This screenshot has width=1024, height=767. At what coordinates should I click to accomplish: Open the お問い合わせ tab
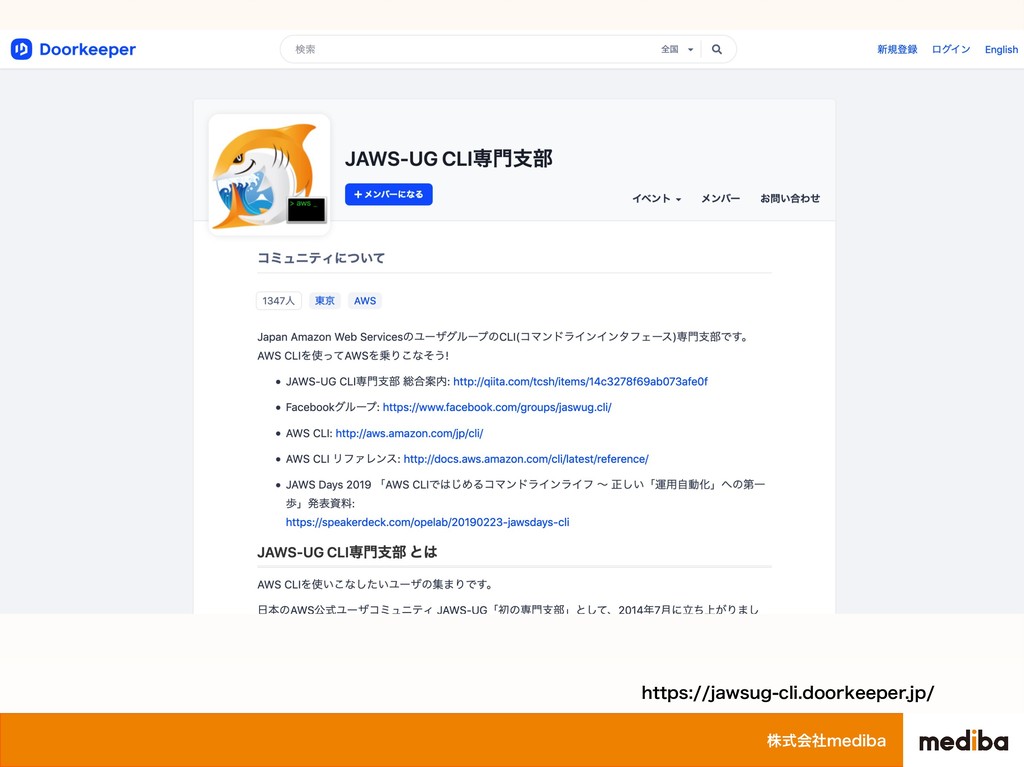(790, 199)
